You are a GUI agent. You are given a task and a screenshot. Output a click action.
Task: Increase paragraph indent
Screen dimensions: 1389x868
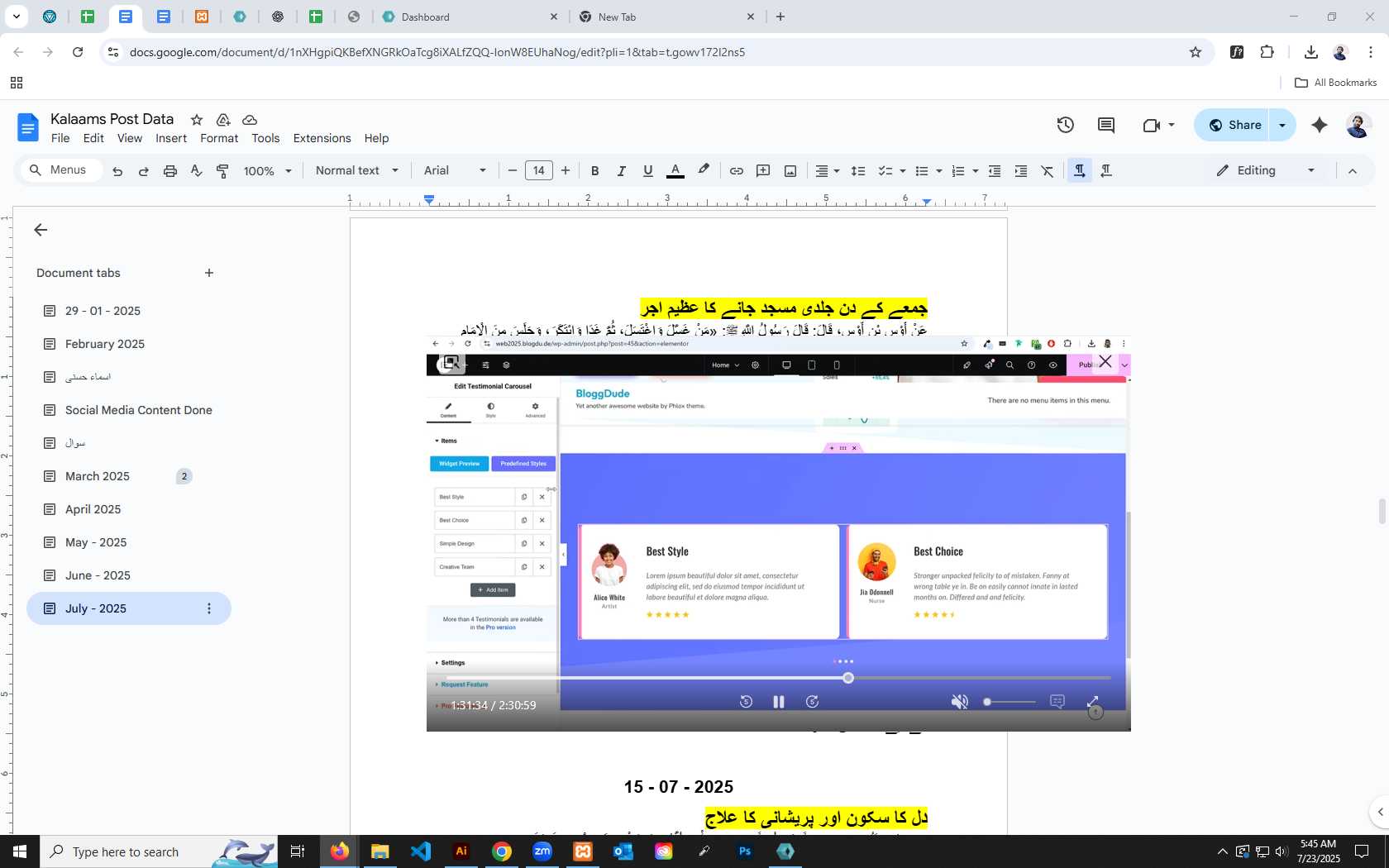pyautogui.click(x=1021, y=171)
